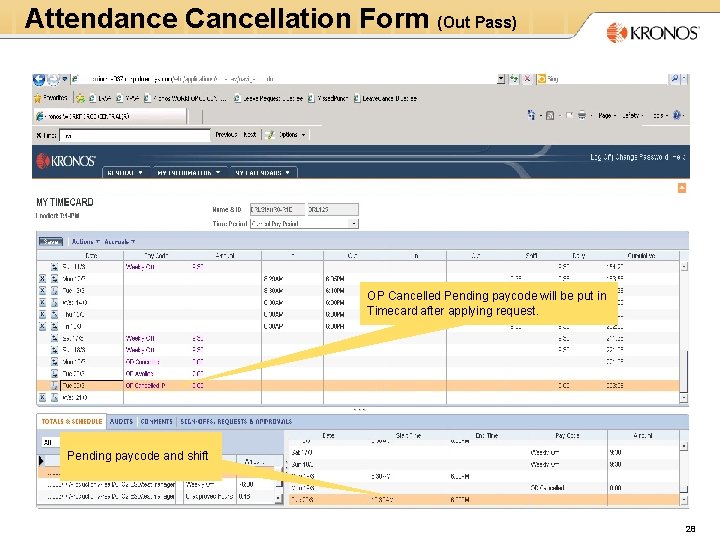The height and width of the screenshot is (540, 720).
Task: Click the Name & ID name field
Action: (277, 210)
